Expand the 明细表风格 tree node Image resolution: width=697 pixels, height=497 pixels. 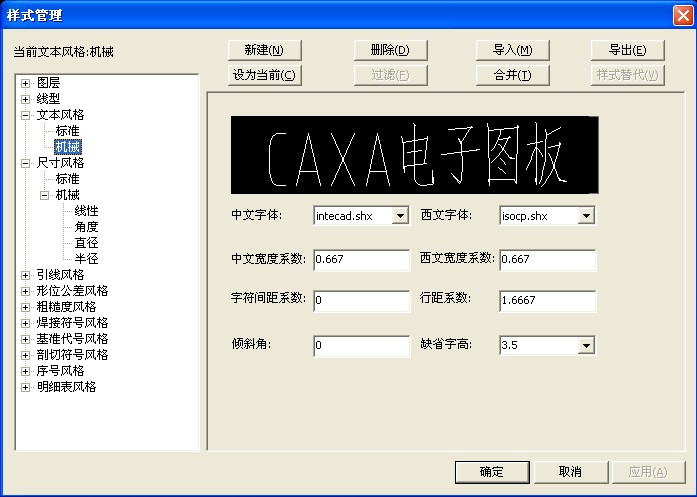click(x=25, y=387)
